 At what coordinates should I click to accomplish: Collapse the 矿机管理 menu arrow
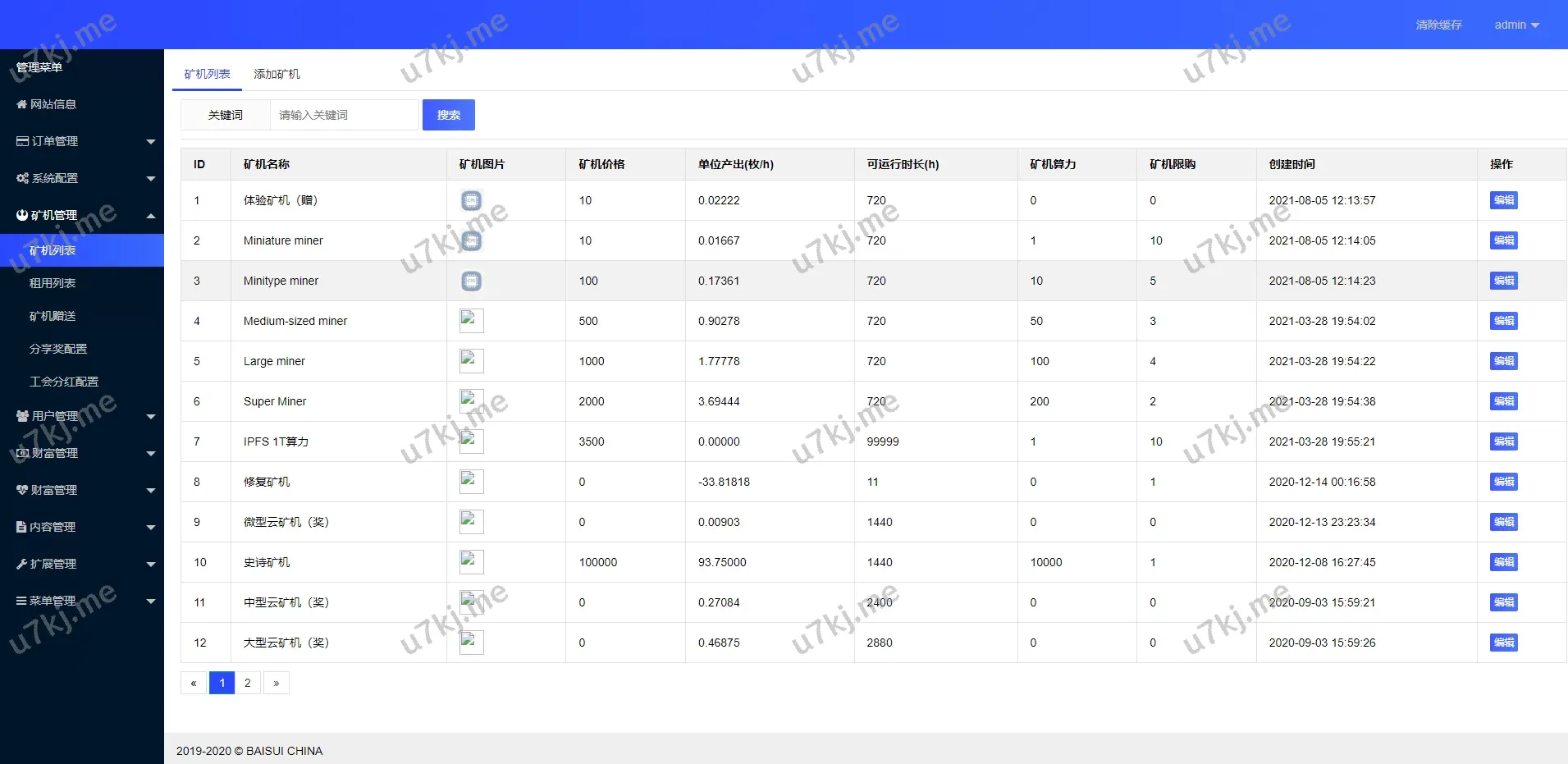point(150,216)
